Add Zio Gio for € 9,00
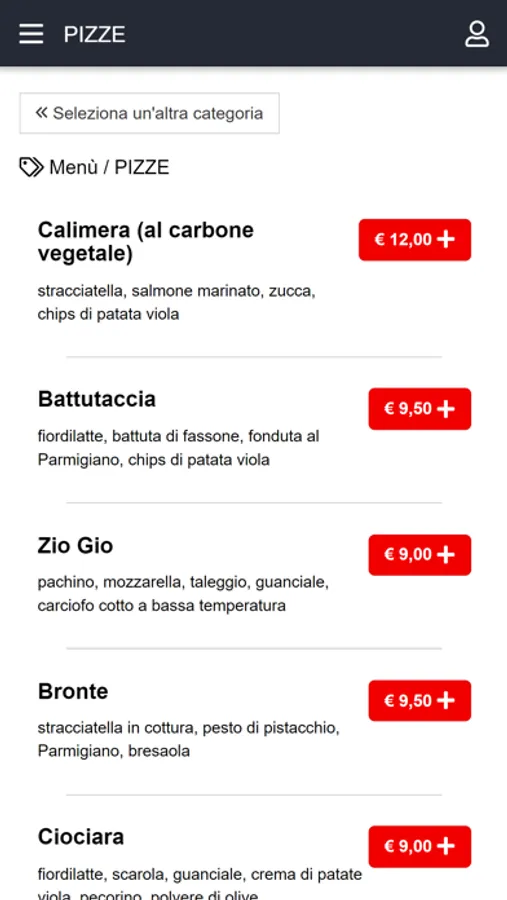This screenshot has width=507, height=900. (x=420, y=554)
